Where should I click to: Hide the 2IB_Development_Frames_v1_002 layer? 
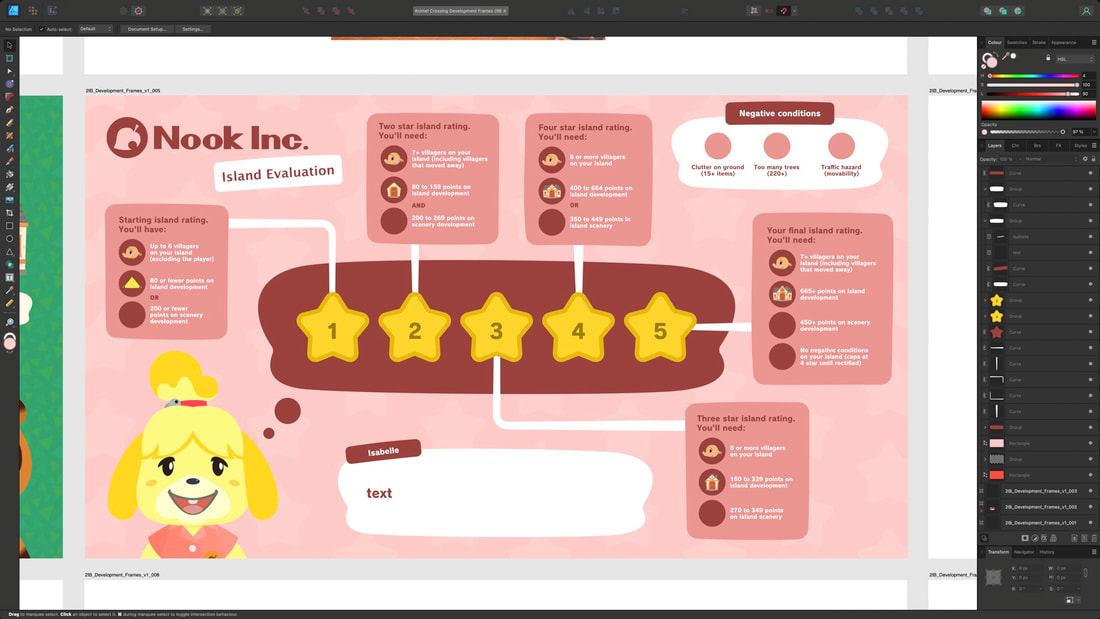click(1090, 507)
